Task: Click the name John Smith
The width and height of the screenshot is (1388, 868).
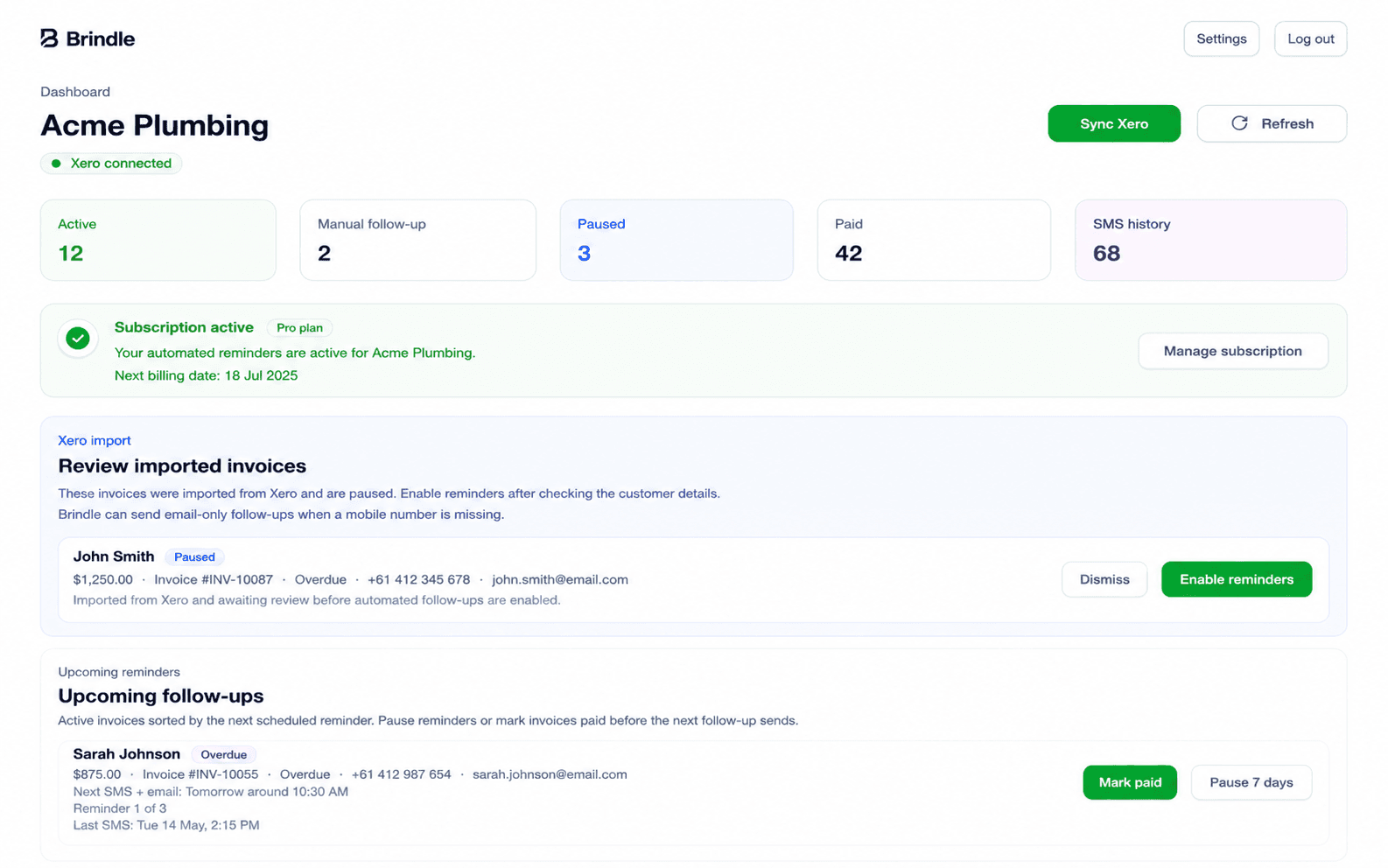Action: click(114, 556)
